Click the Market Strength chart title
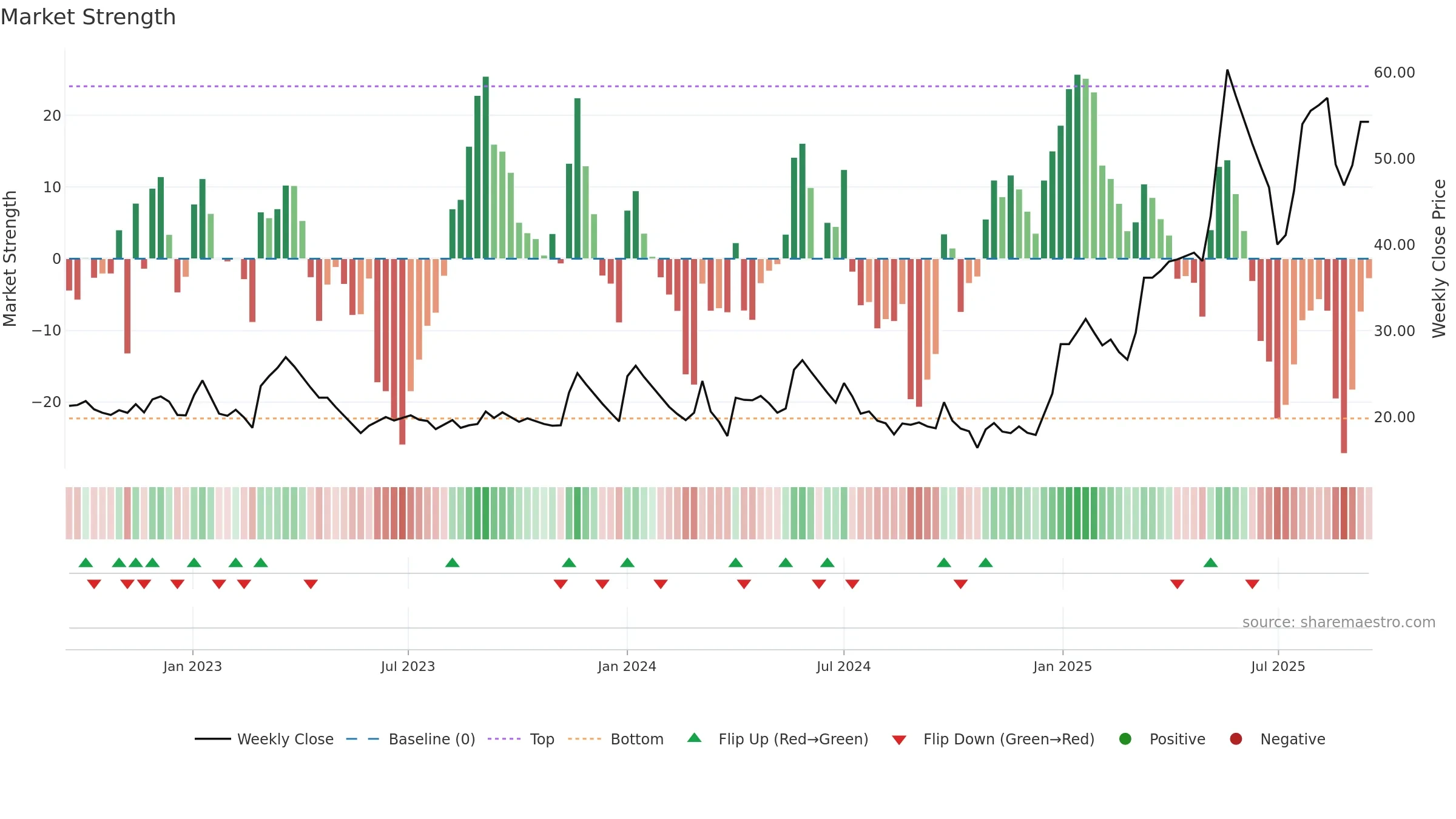Image resolution: width=1456 pixels, height=819 pixels. coord(88,17)
